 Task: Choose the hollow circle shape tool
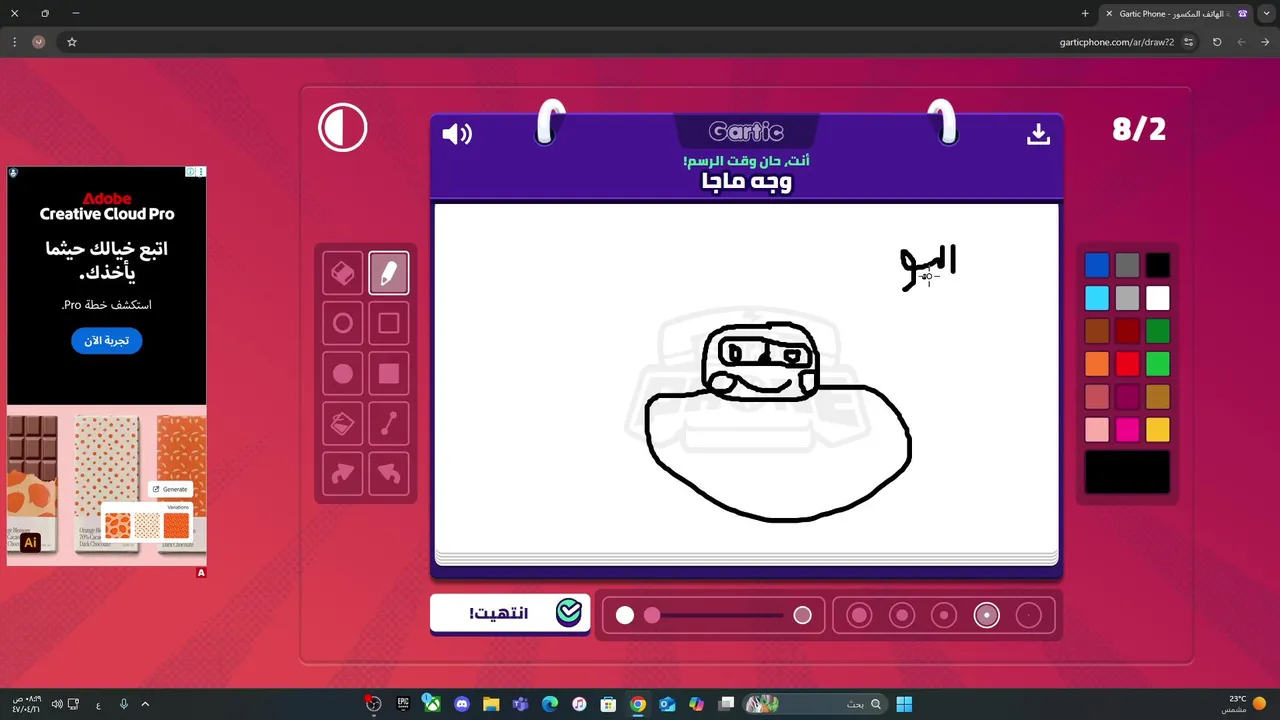[343, 324]
